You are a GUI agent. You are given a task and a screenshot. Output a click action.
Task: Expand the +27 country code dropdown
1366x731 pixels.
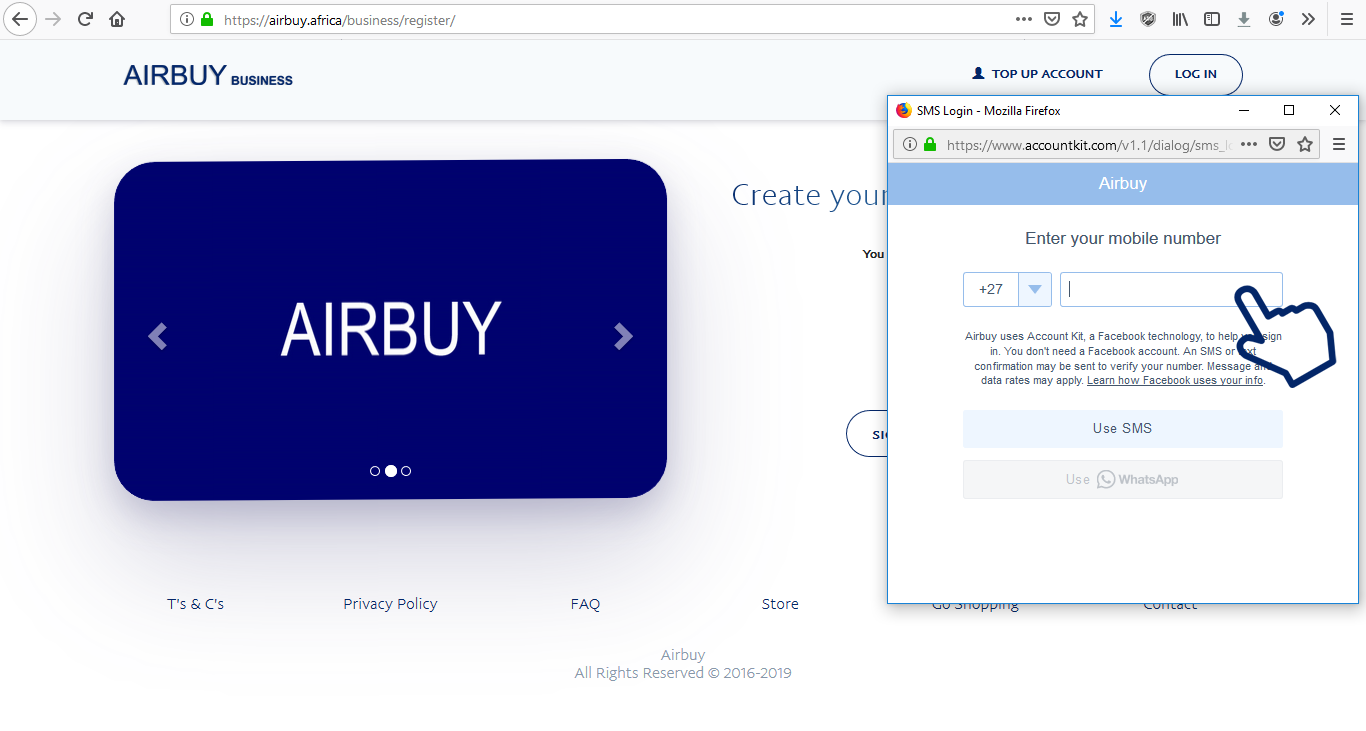point(1035,290)
